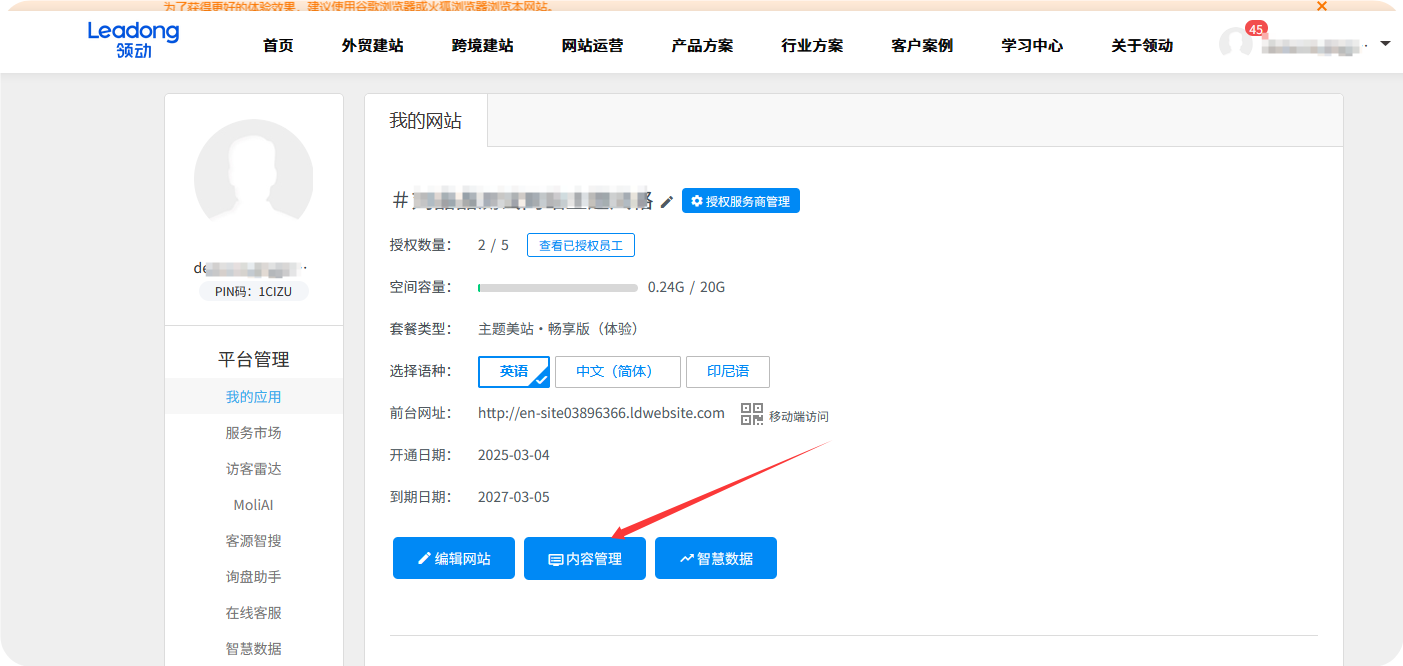Click the 编辑网站 button
The width and height of the screenshot is (1403, 666).
[454, 558]
